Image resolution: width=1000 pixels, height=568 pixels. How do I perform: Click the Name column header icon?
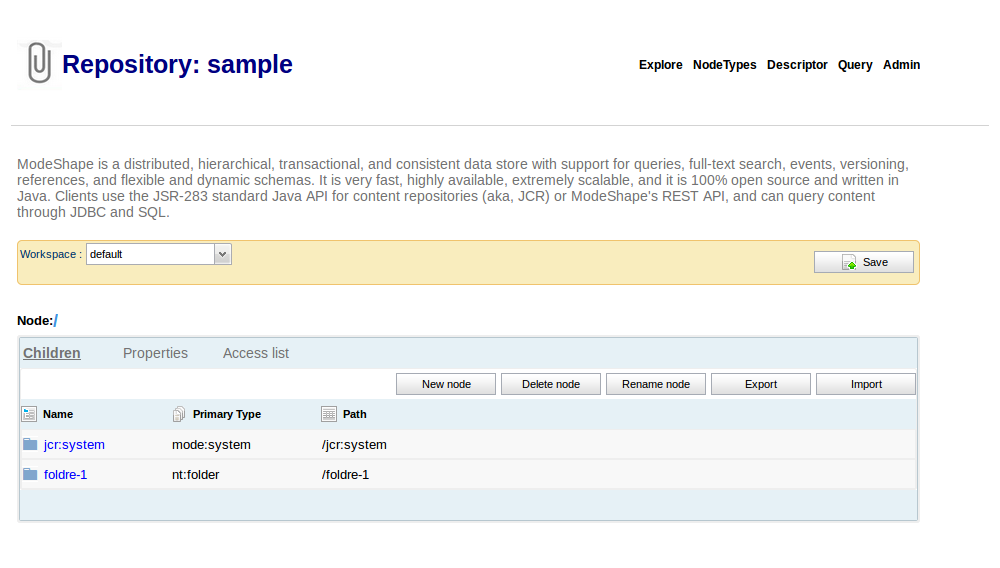[29, 414]
